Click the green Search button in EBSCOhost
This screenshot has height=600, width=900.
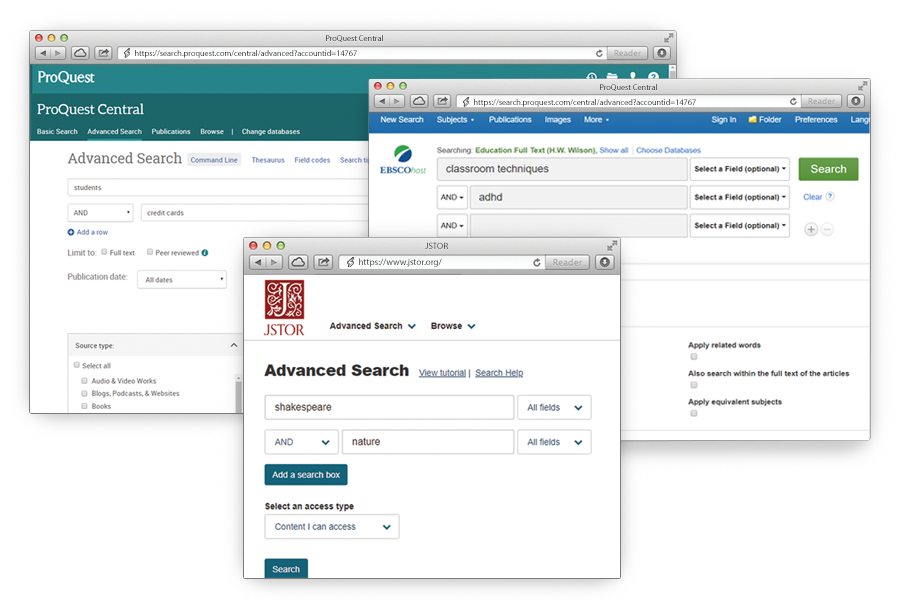coord(828,169)
